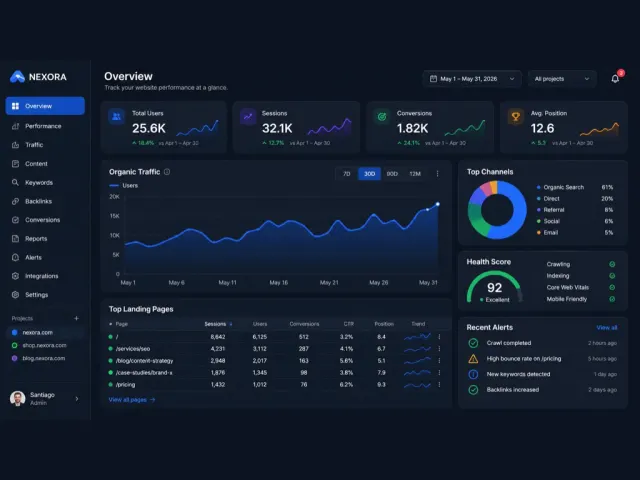Open row options for /pricing page

(x=439, y=384)
